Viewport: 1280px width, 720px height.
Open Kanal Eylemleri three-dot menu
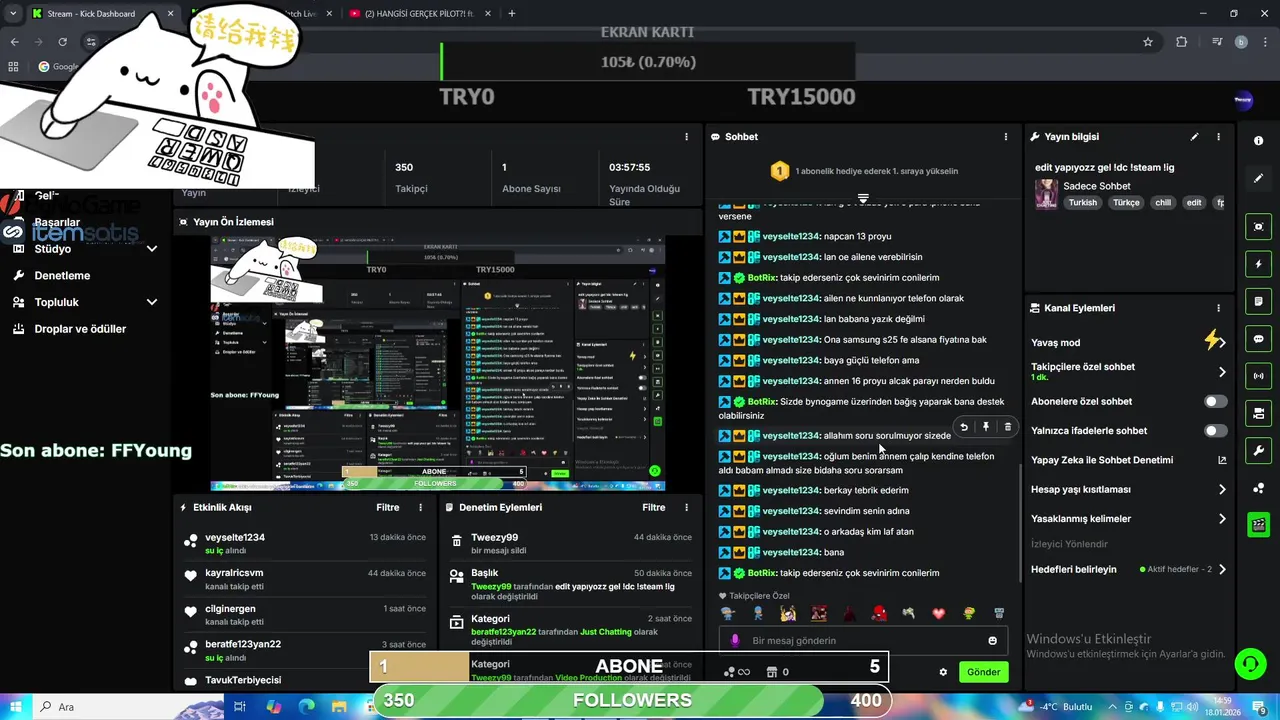(x=1218, y=308)
